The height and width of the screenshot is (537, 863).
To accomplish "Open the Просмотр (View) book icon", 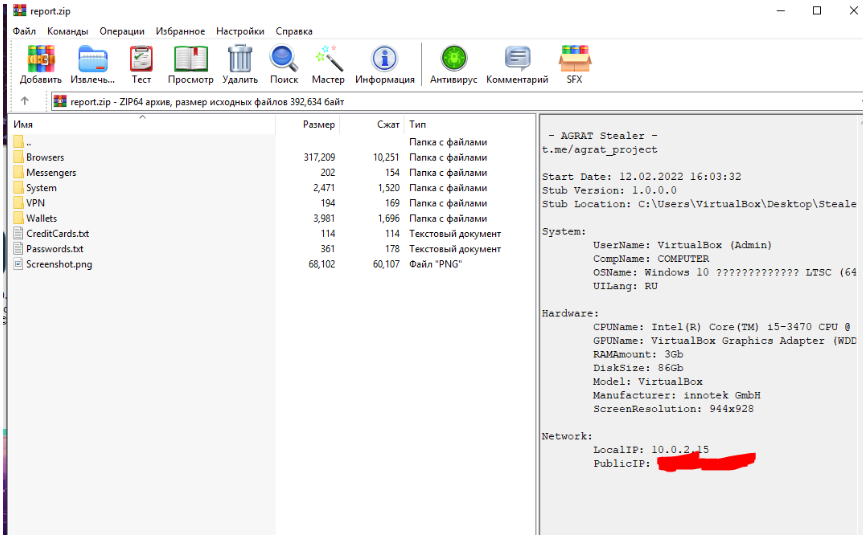I will tap(190, 59).
